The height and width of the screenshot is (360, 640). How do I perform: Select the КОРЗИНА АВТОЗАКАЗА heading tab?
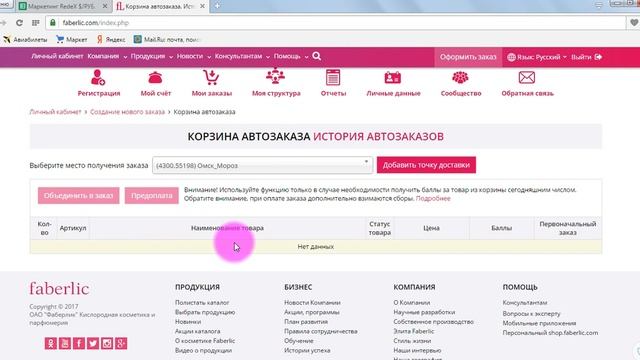249,136
